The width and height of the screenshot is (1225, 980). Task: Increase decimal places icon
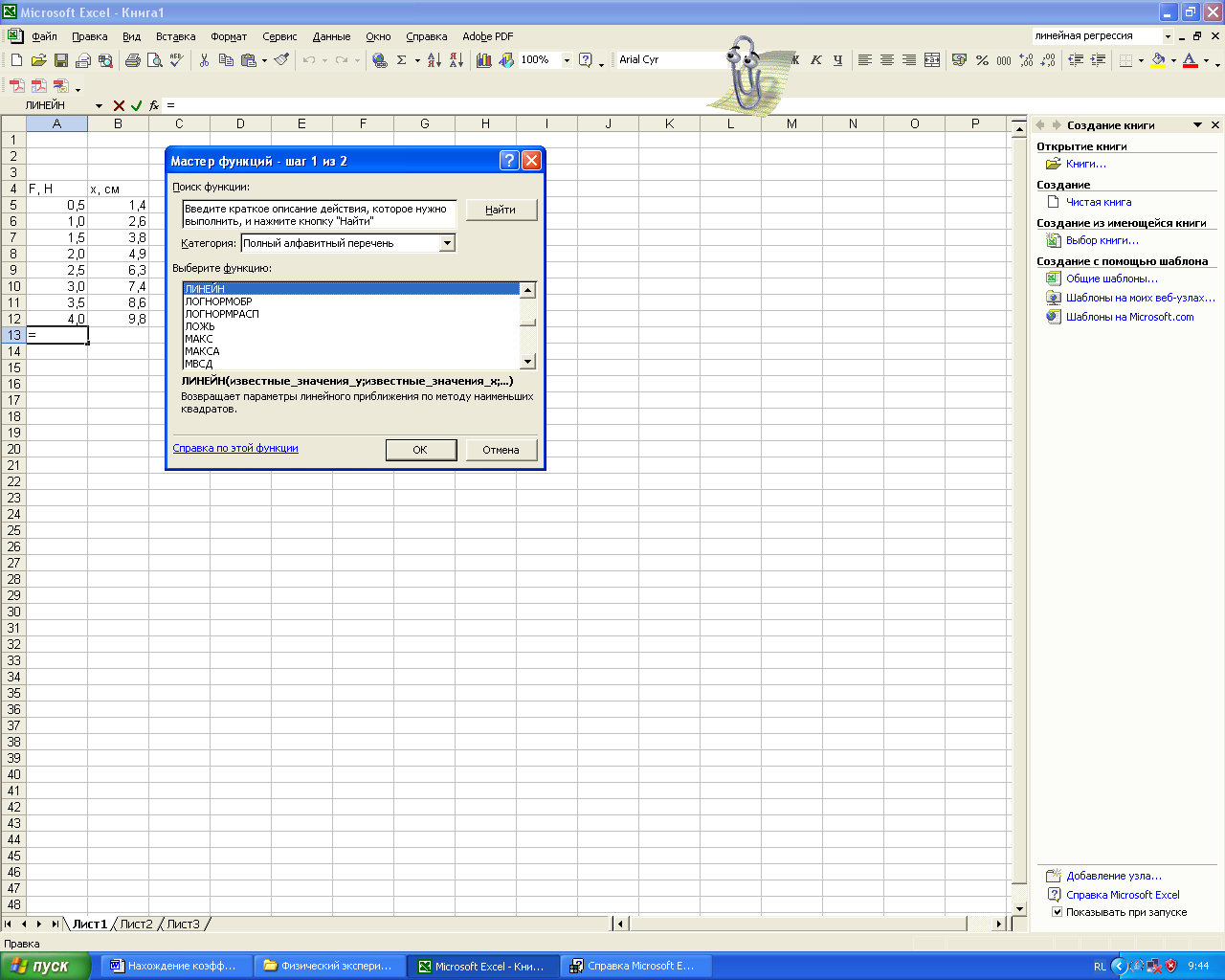coord(1026,60)
